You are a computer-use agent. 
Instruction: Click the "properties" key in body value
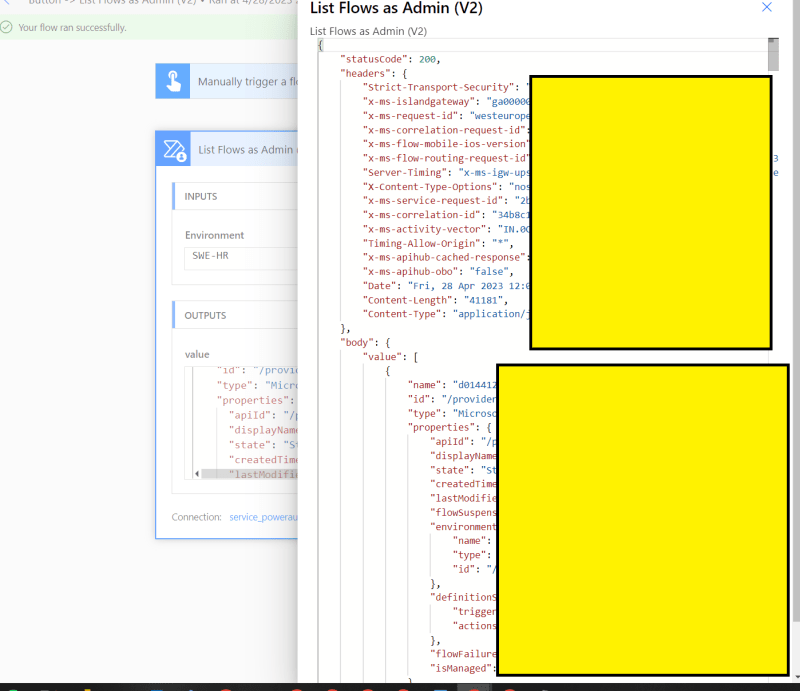[x=443, y=427]
